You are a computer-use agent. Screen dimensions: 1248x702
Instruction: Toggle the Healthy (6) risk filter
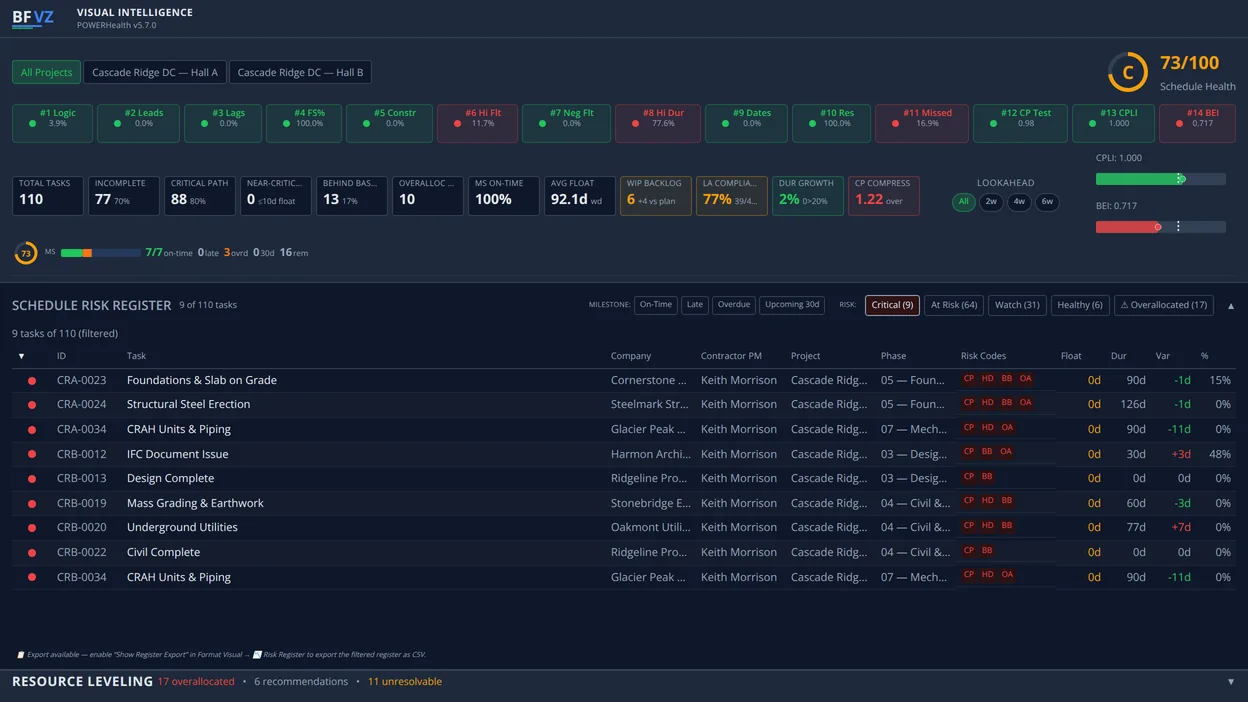1080,305
